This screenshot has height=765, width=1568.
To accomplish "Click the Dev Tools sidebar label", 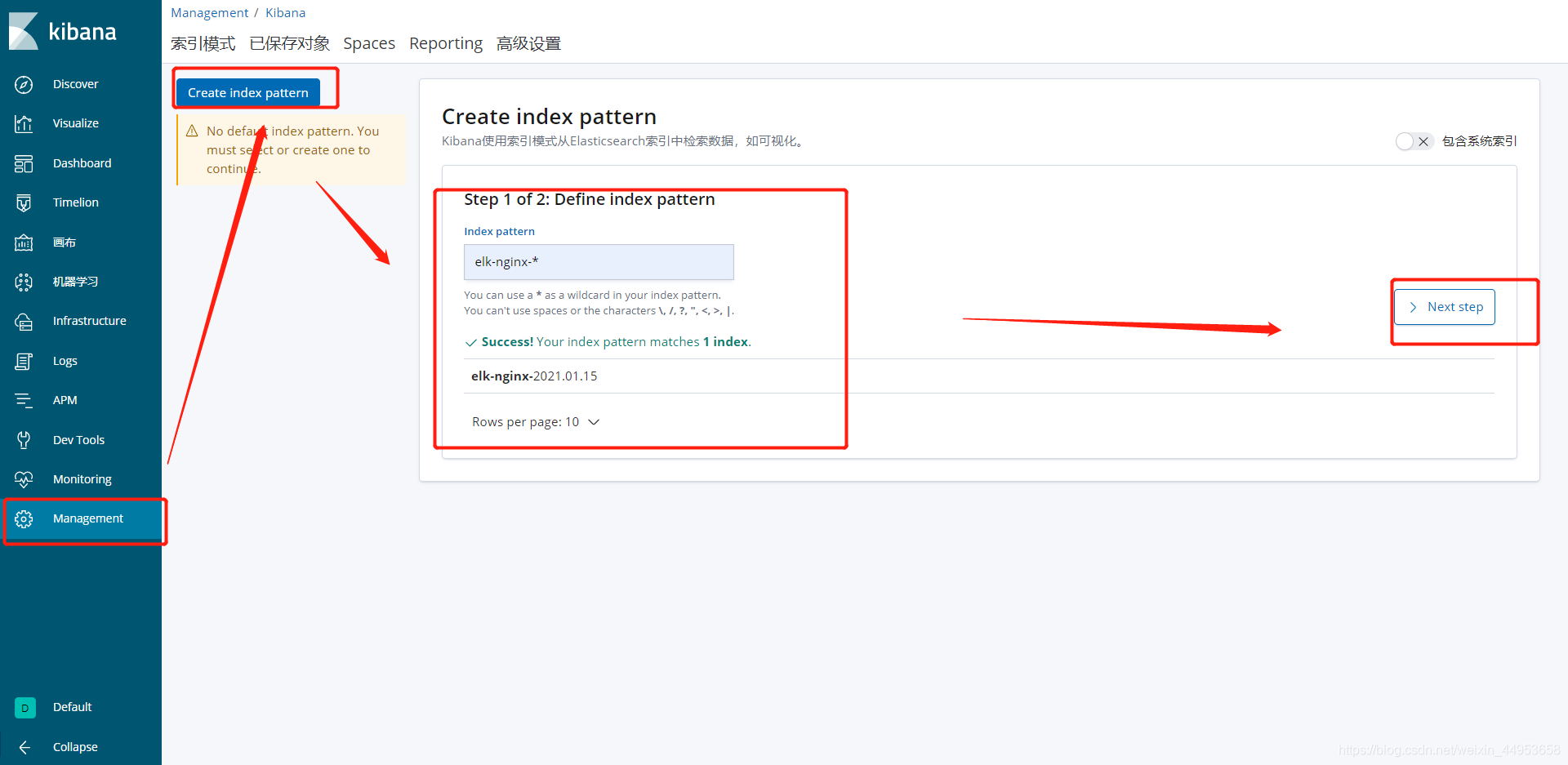I will tap(79, 440).
